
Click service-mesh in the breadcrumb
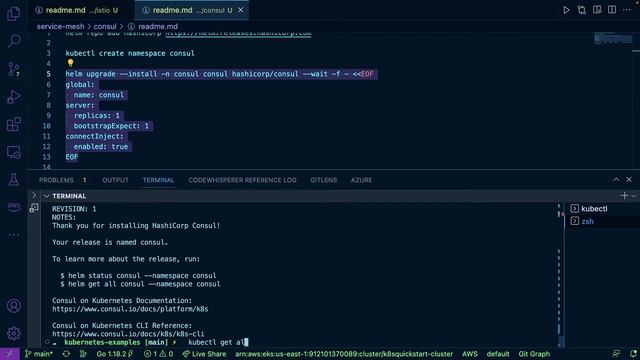tap(60, 27)
